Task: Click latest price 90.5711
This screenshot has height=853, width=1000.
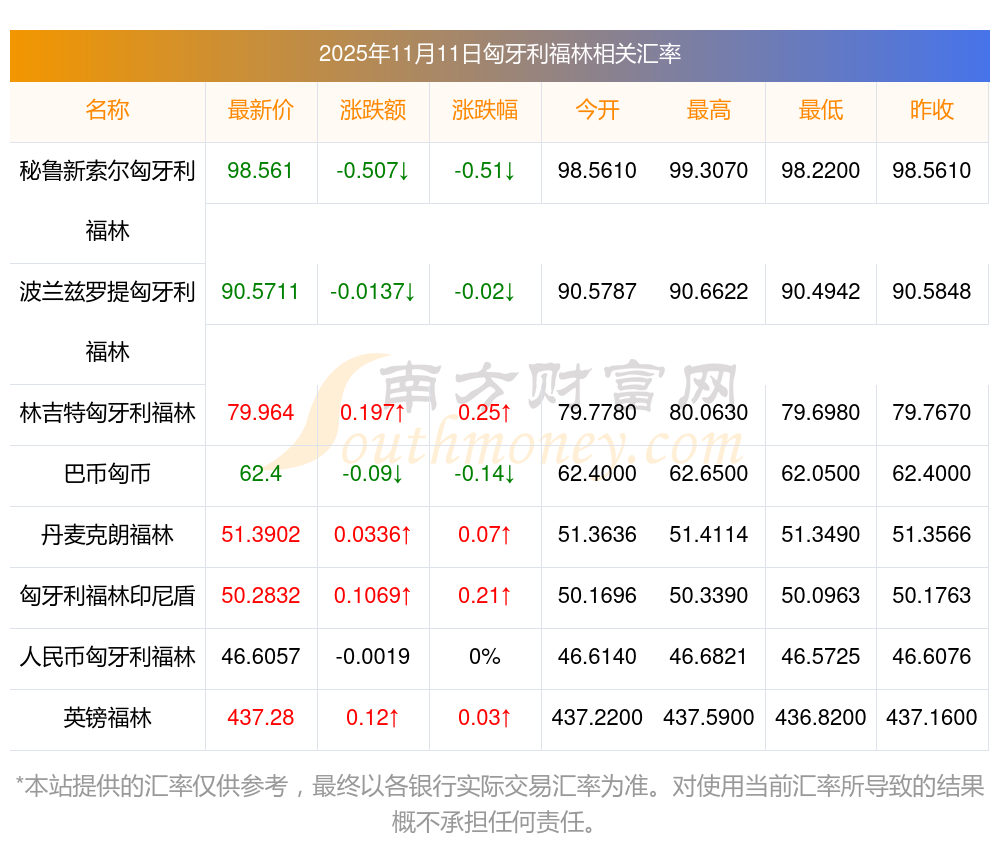Action: (x=260, y=292)
